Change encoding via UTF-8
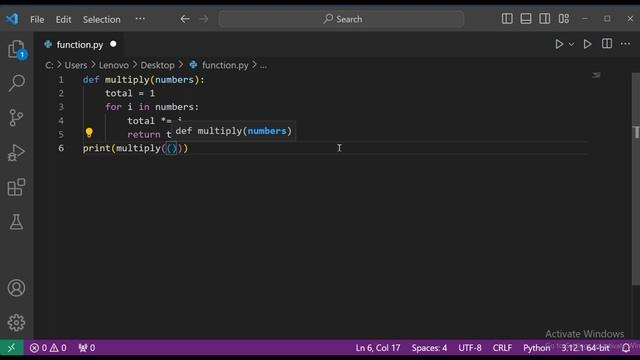The image size is (640, 360). [x=470, y=348]
